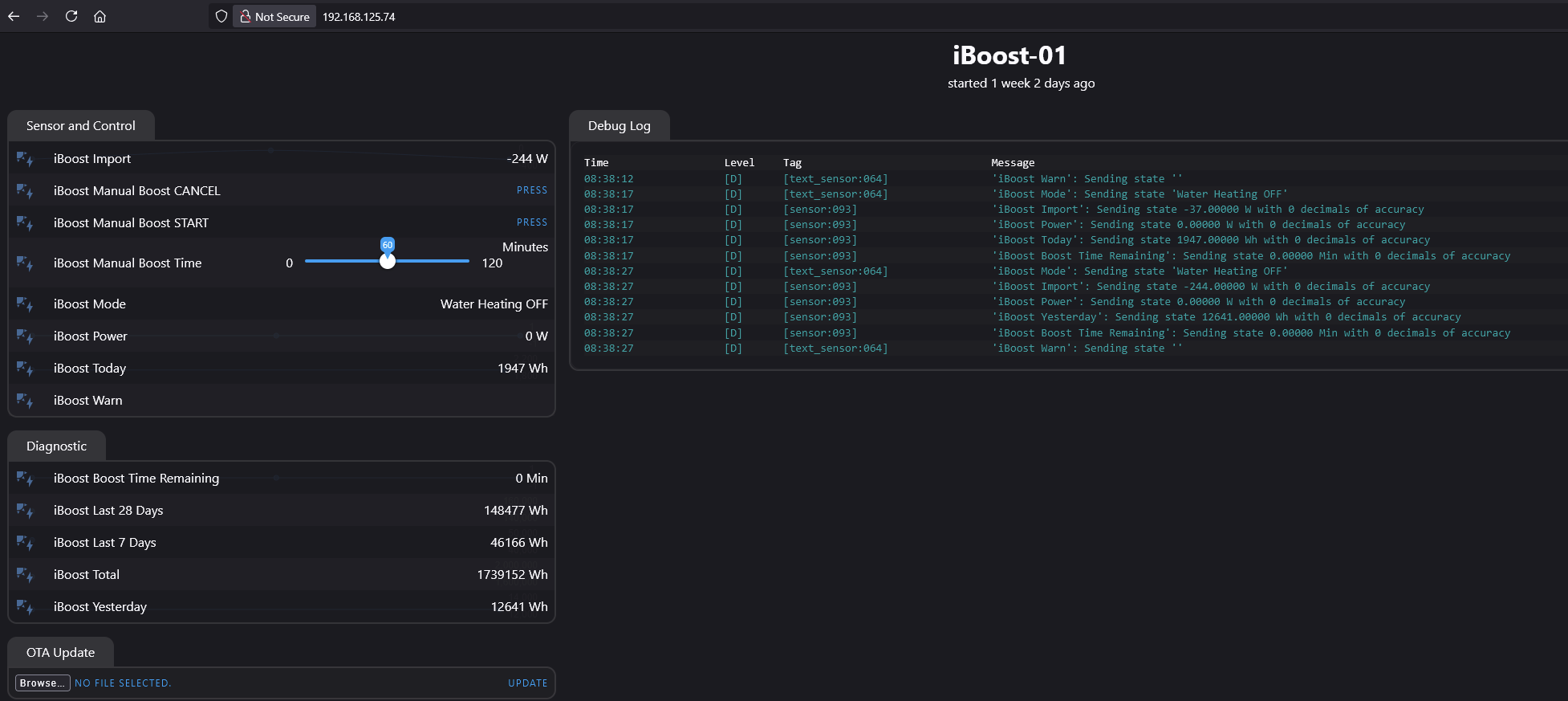Click the icon beside iBoost Import
This screenshot has height=701, width=1568.
click(x=25, y=159)
